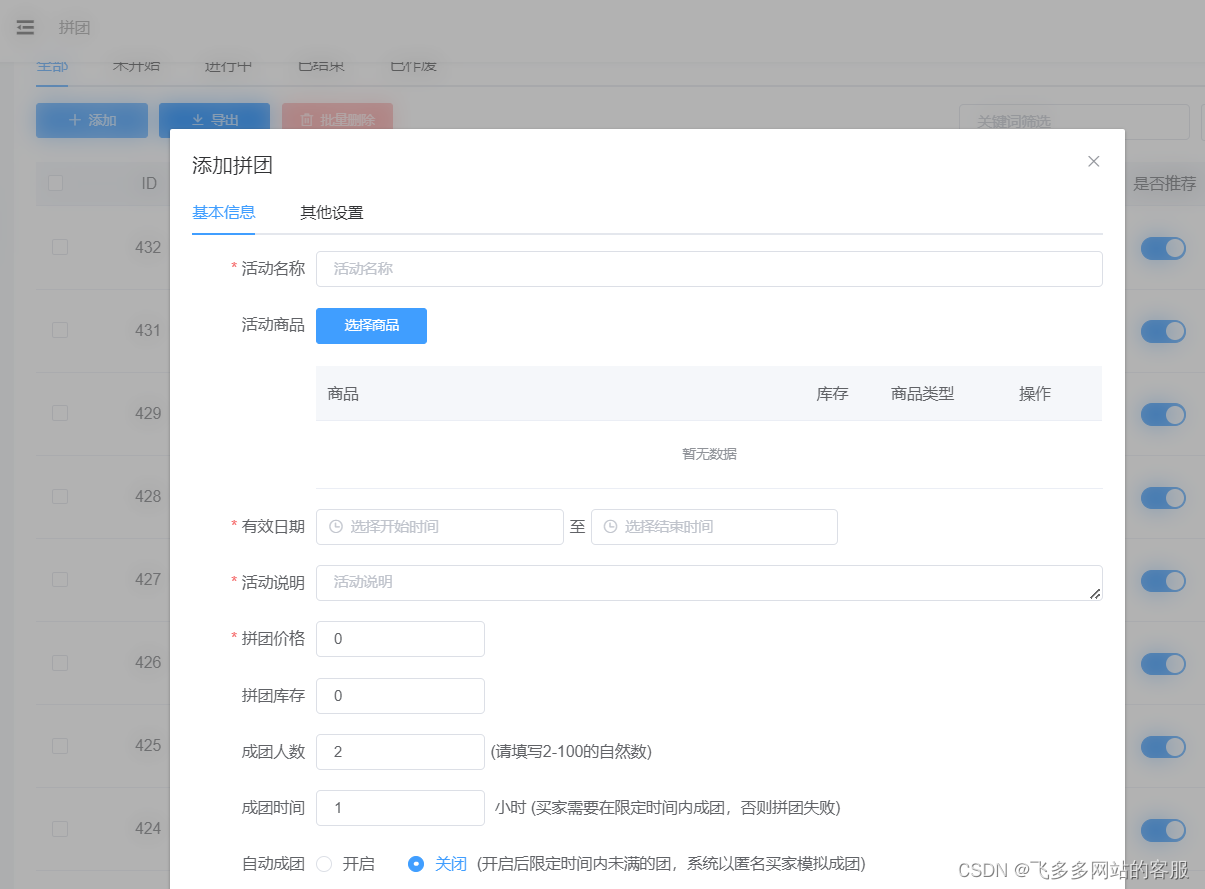Switch to 基本信息 tab
Screen dimensions: 1205x889
pyautogui.click(x=223, y=212)
